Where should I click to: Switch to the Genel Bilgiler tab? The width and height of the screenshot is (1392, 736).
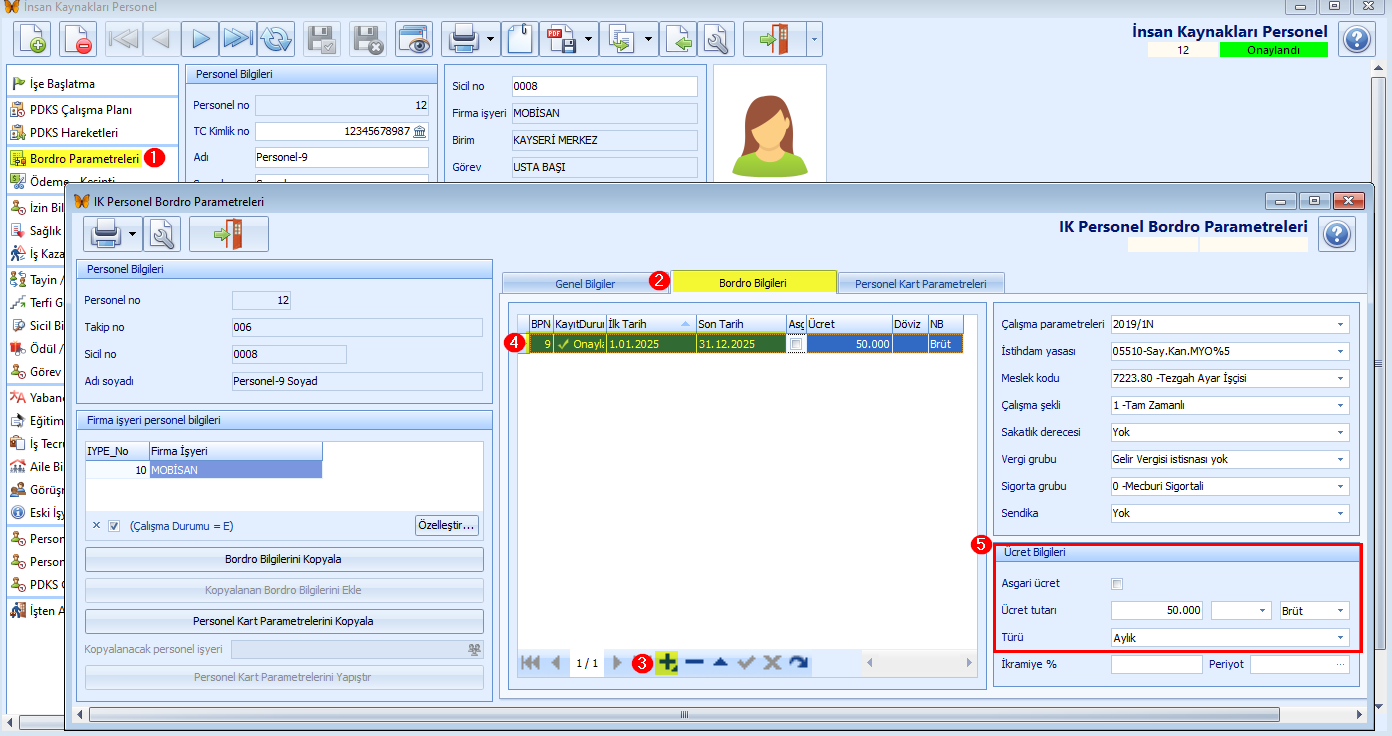[585, 283]
